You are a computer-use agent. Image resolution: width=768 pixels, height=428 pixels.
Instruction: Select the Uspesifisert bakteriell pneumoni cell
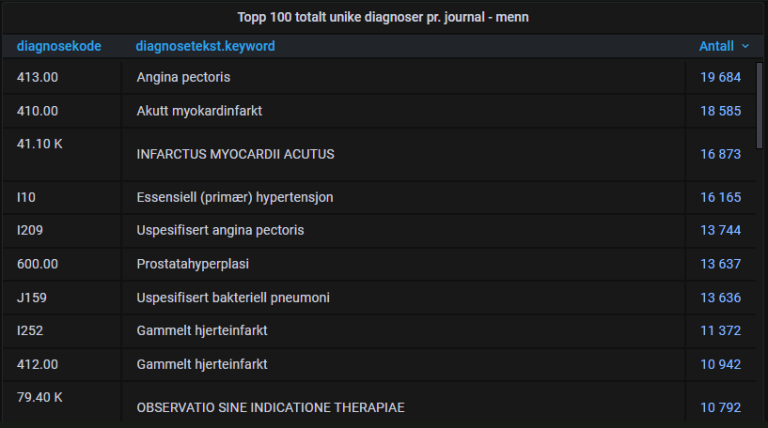[233, 298]
